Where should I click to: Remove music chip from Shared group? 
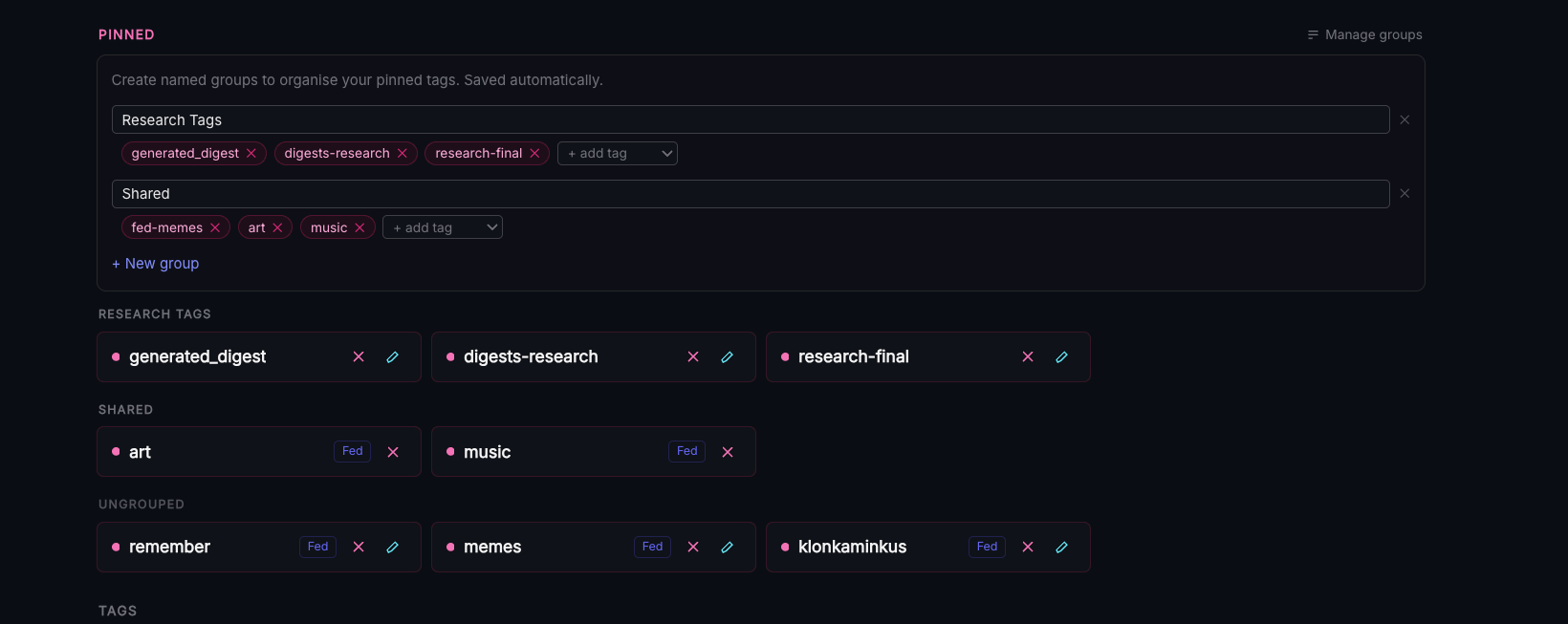tap(359, 227)
